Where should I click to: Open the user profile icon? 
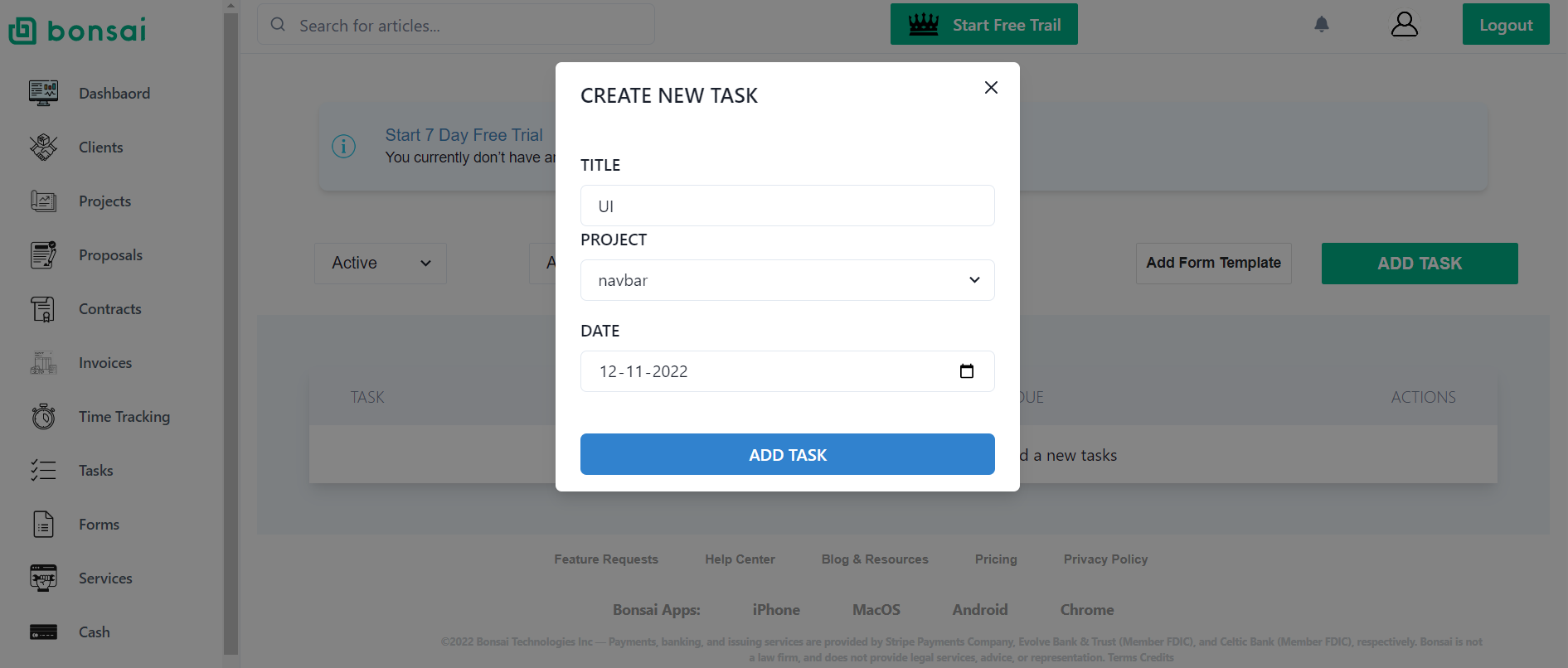[x=1404, y=24]
